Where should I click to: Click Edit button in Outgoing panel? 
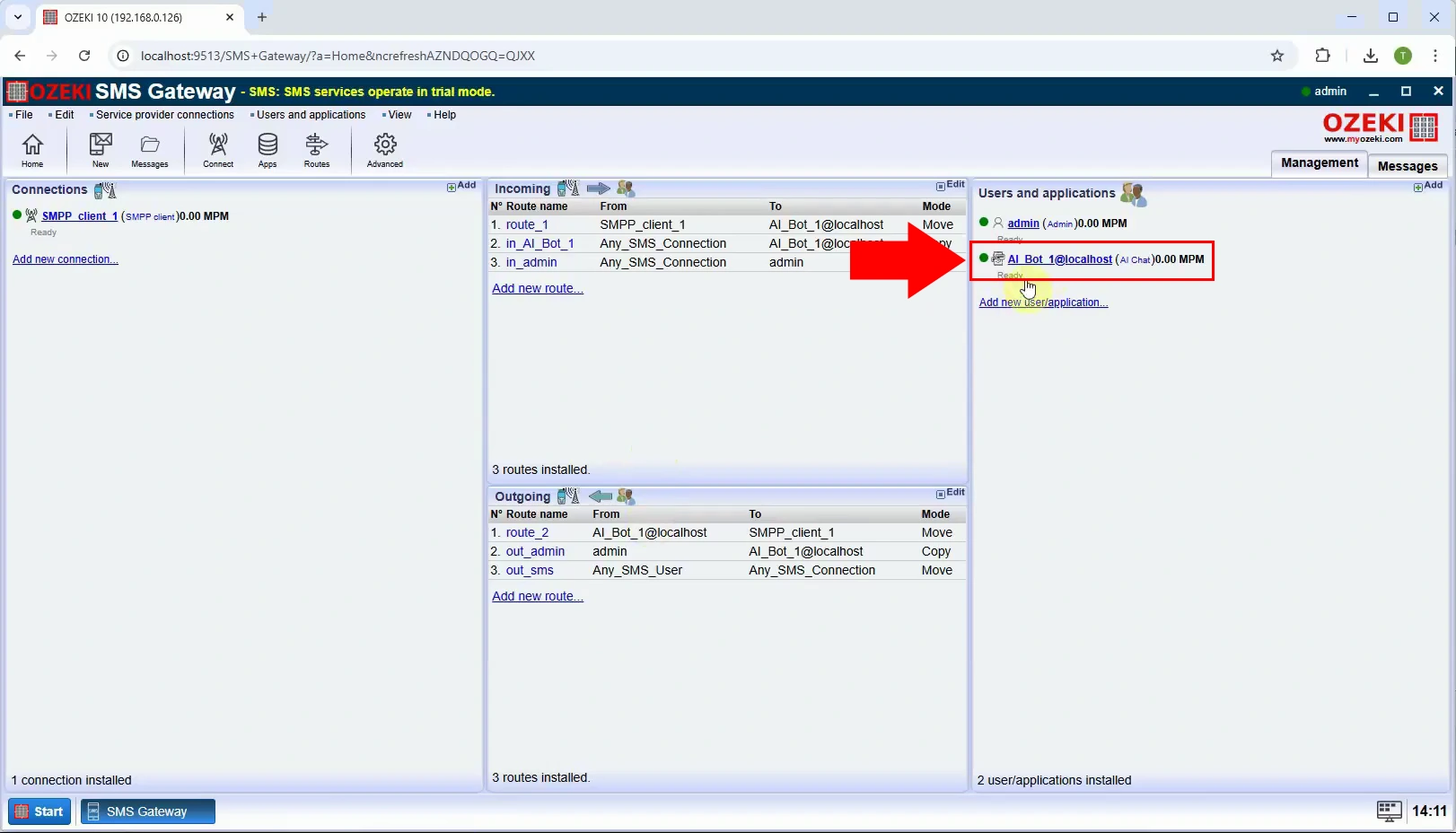click(x=951, y=493)
